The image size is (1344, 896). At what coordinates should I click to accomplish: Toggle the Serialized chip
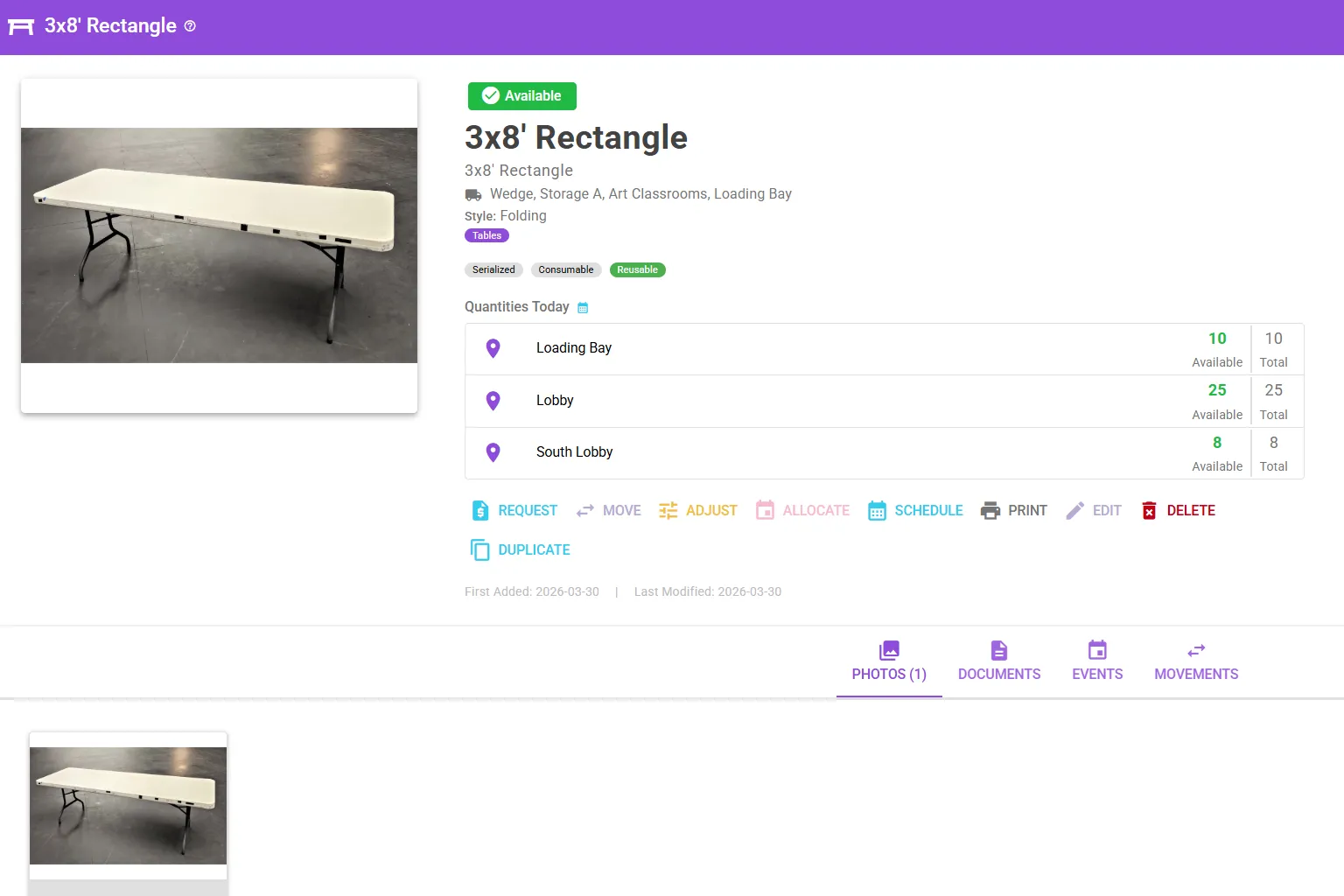tap(493, 270)
